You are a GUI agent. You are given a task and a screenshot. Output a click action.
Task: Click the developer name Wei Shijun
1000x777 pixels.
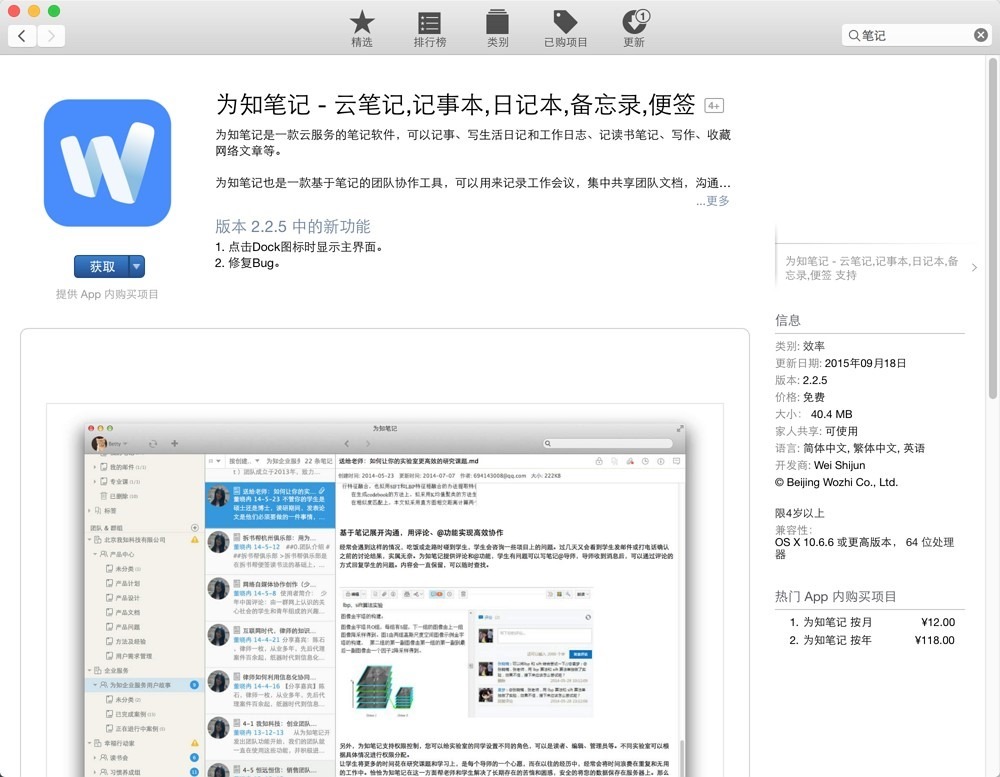[839, 465]
